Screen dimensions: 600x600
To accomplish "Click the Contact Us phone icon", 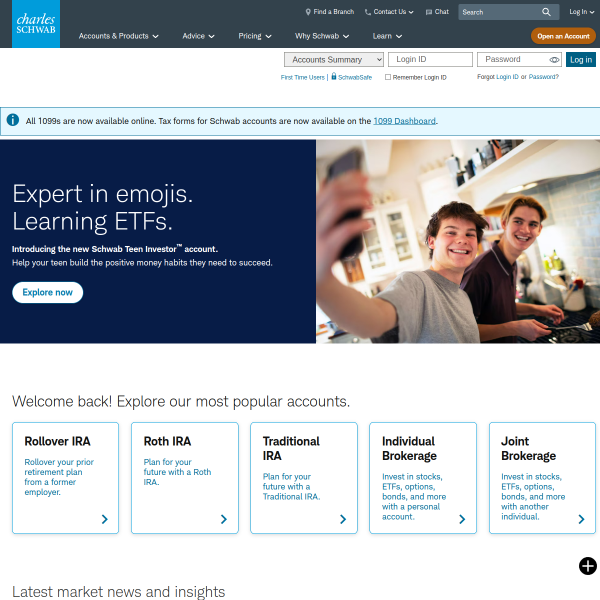I will pos(368,12).
